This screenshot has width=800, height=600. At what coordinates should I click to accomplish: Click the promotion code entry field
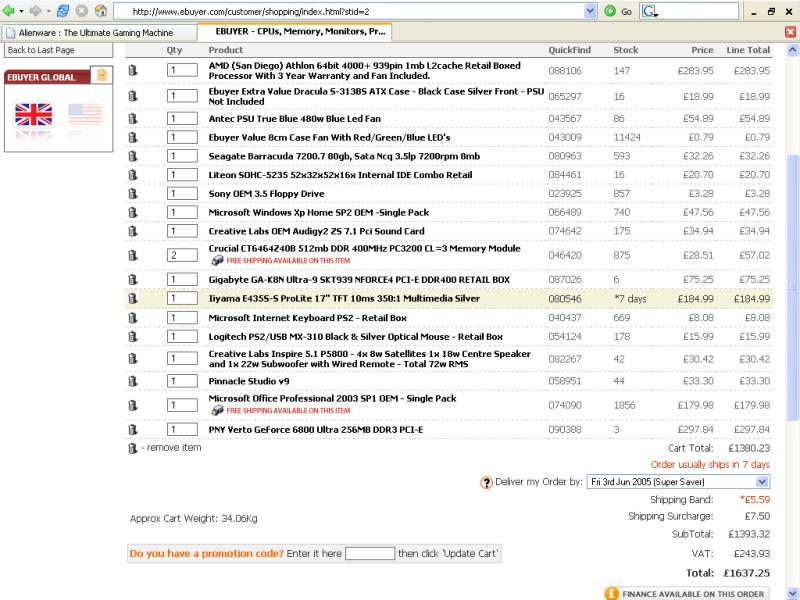(x=369, y=553)
